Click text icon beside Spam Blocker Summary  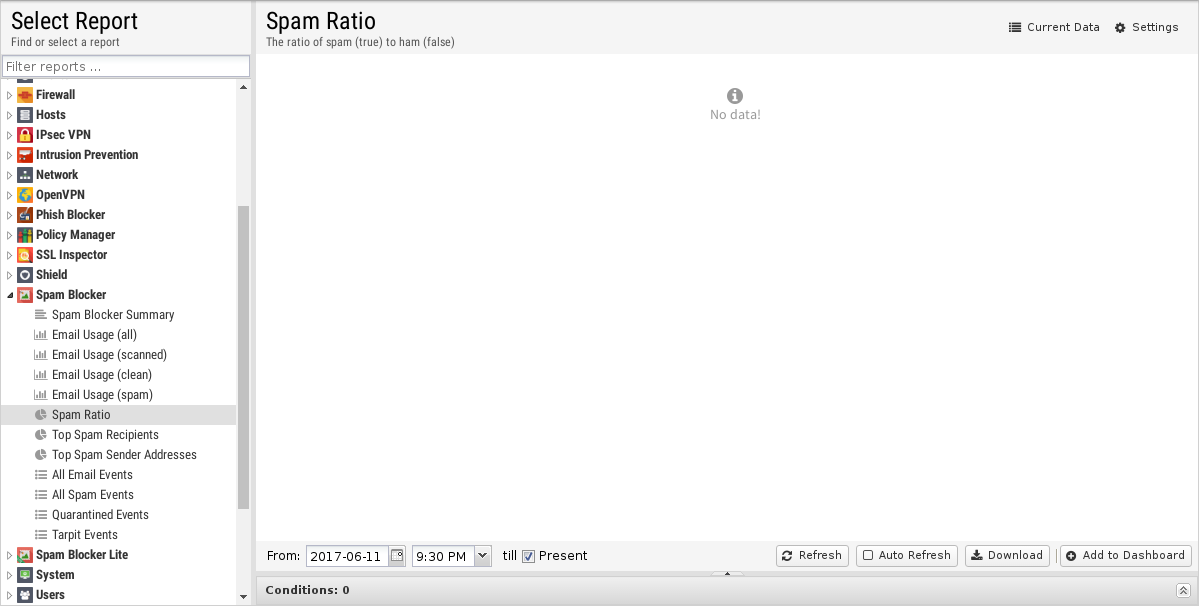click(x=41, y=314)
